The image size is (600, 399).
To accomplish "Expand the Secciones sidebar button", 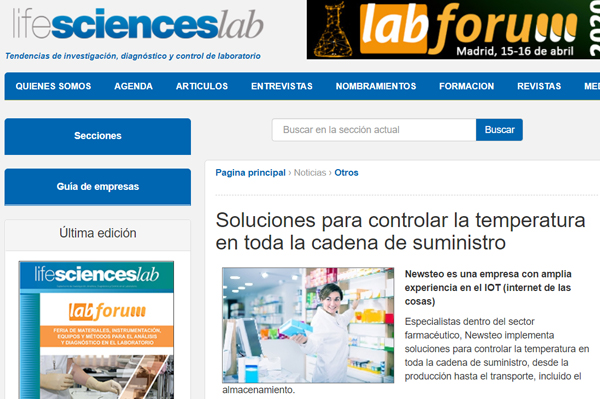I will 98,136.
